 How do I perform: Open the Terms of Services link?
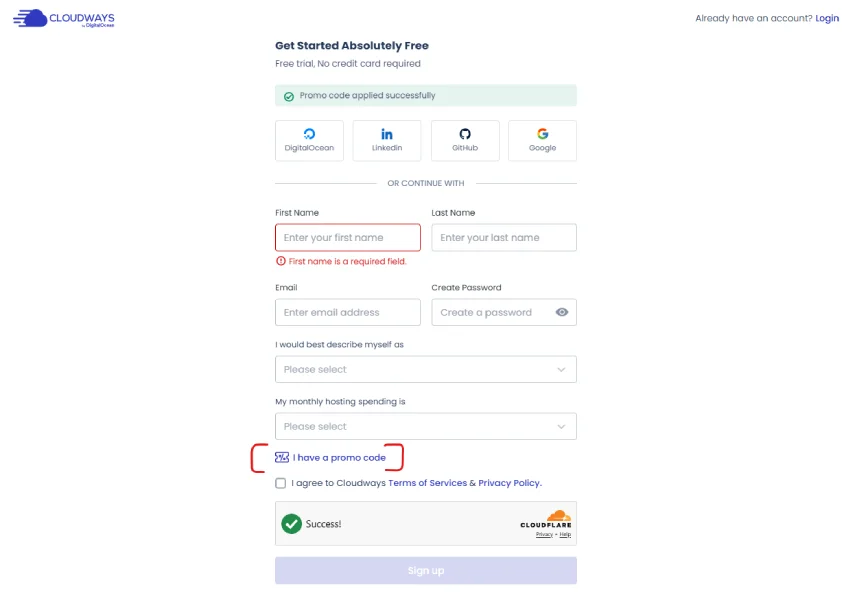pyautogui.click(x=427, y=483)
